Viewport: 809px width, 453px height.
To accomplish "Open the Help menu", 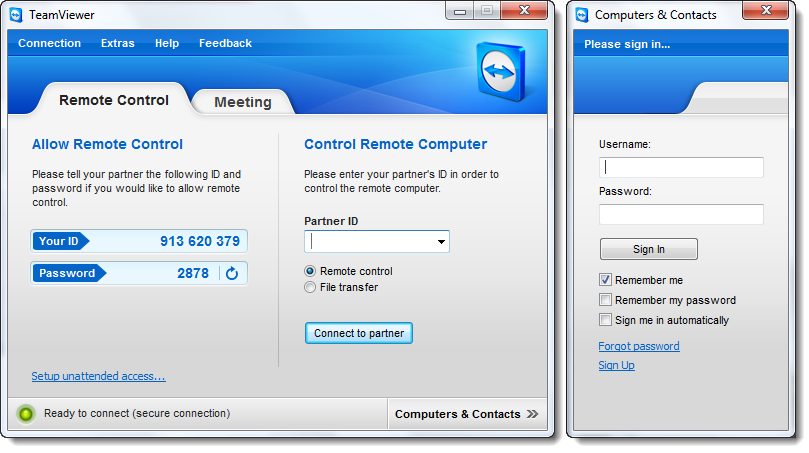I will click(167, 43).
